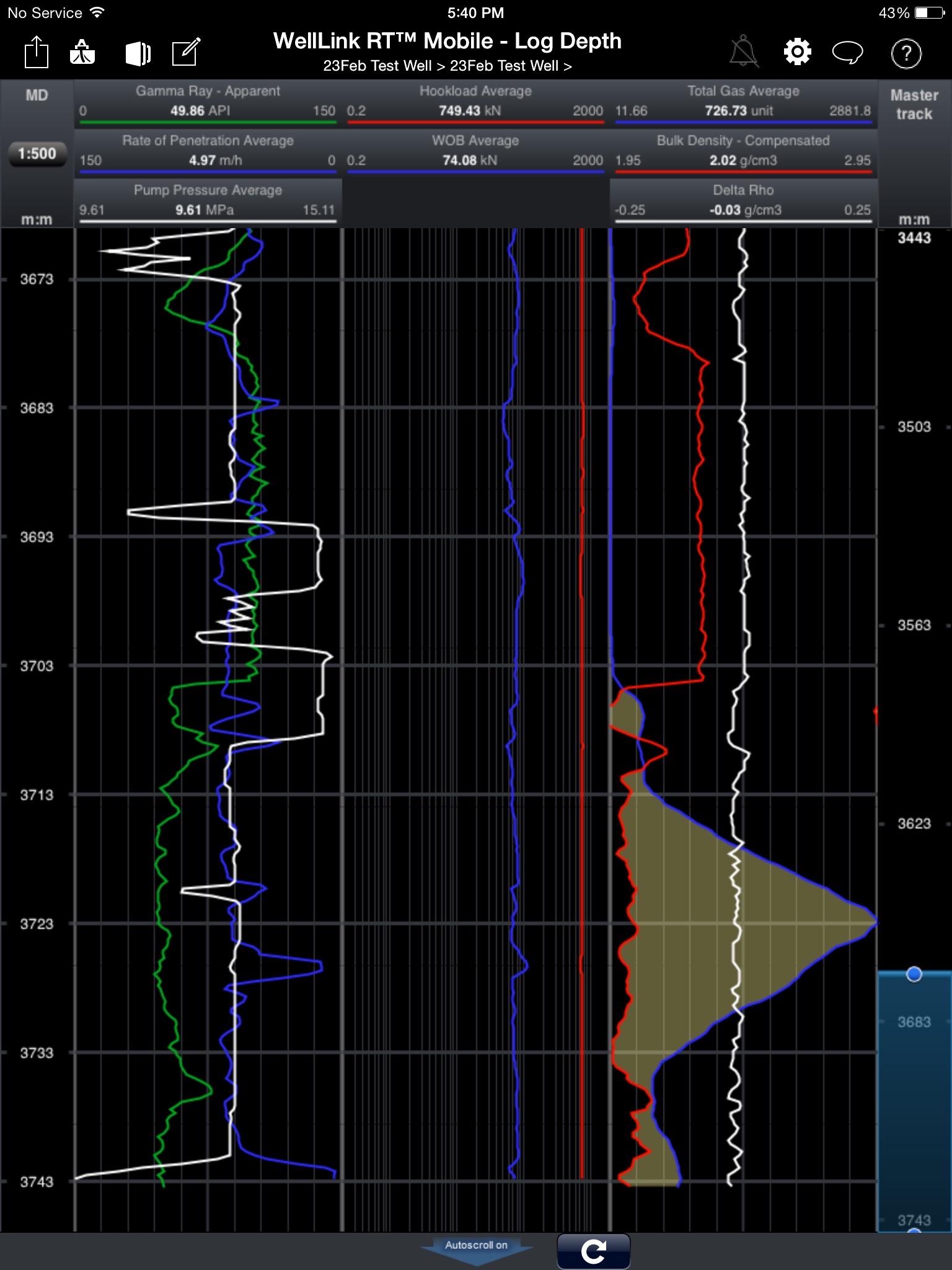Tap depth label 3673
Screen dimensions: 952x1270
pos(37,279)
